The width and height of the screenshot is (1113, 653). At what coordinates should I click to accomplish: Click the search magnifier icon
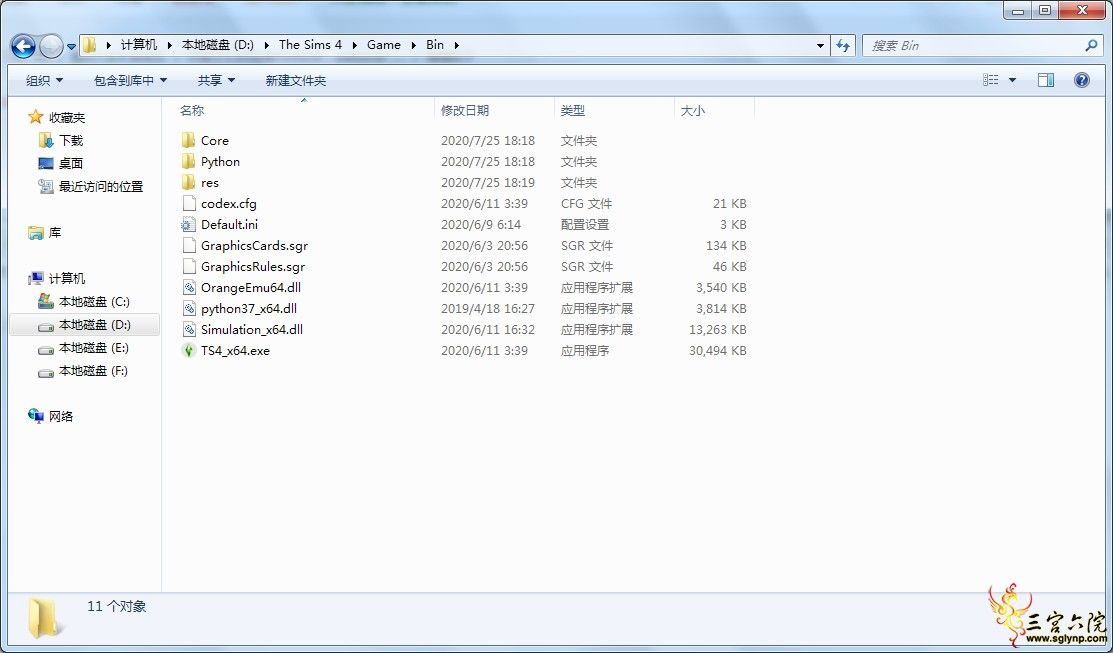coord(1091,45)
